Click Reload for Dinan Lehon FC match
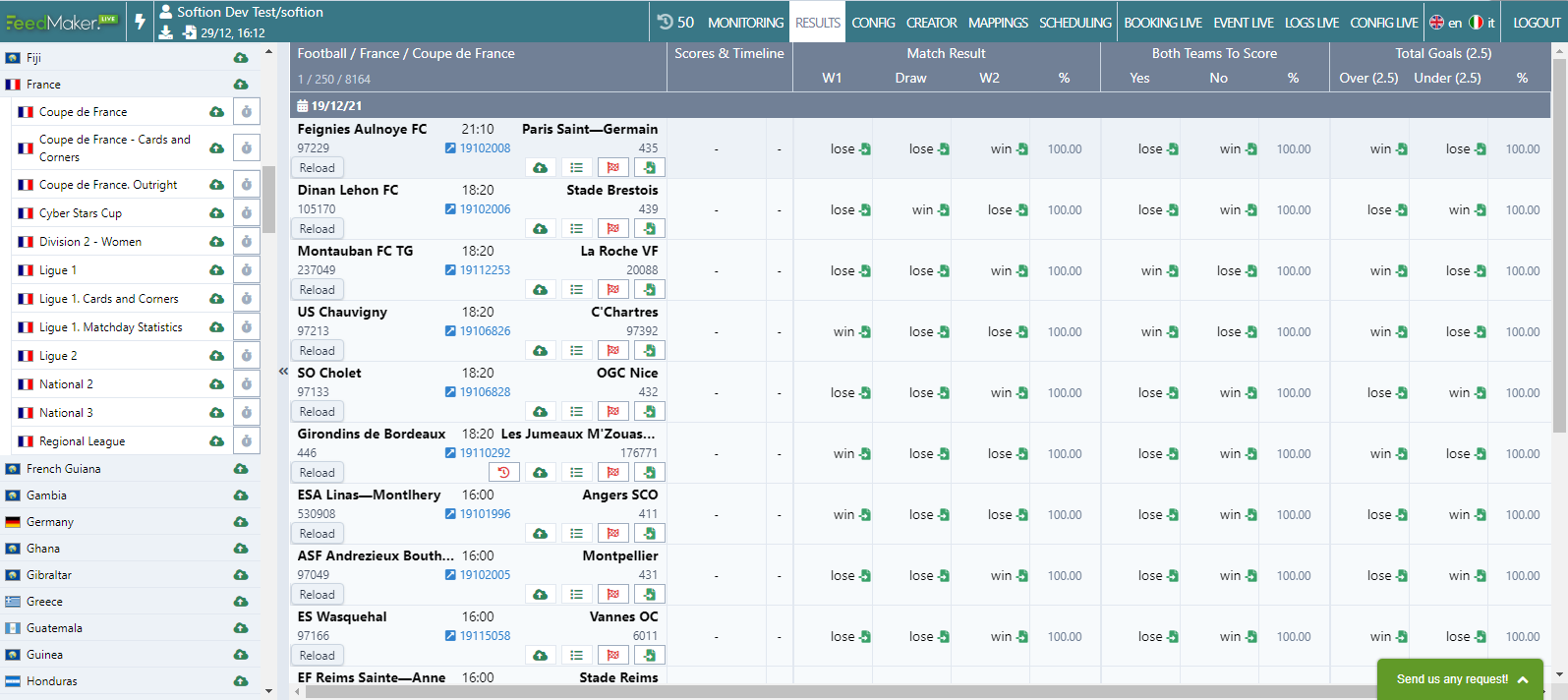The height and width of the screenshot is (700, 1568). pyautogui.click(x=318, y=229)
